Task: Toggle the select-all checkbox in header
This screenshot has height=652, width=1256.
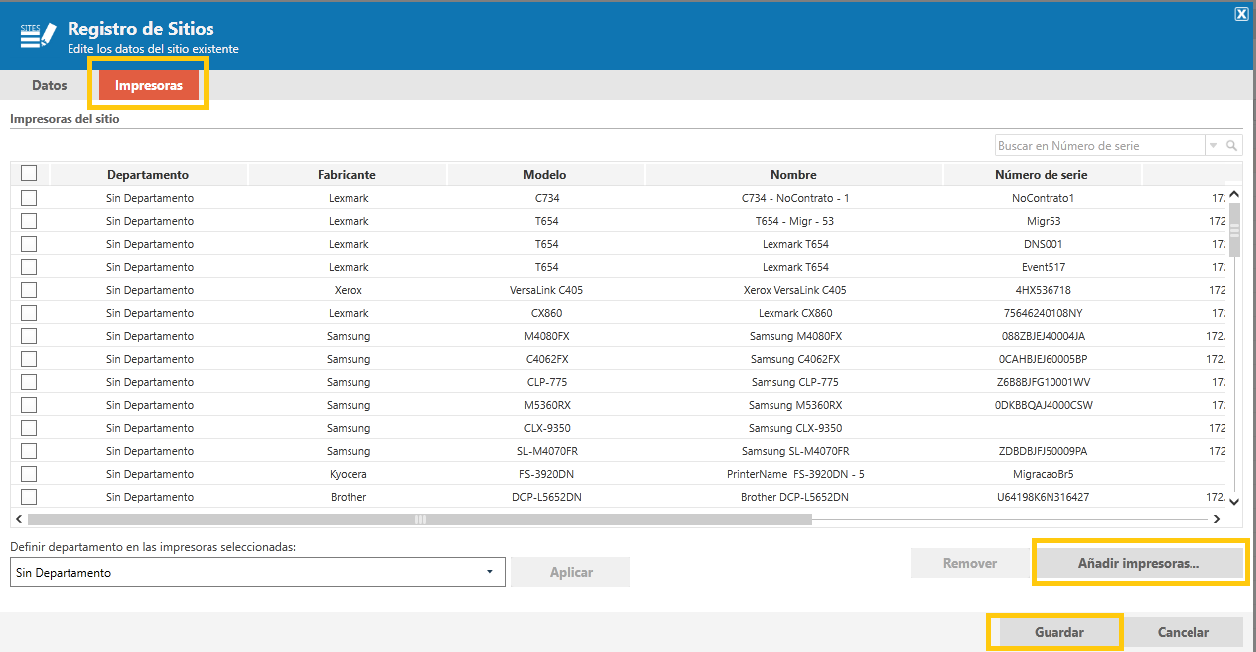Action: (x=29, y=173)
